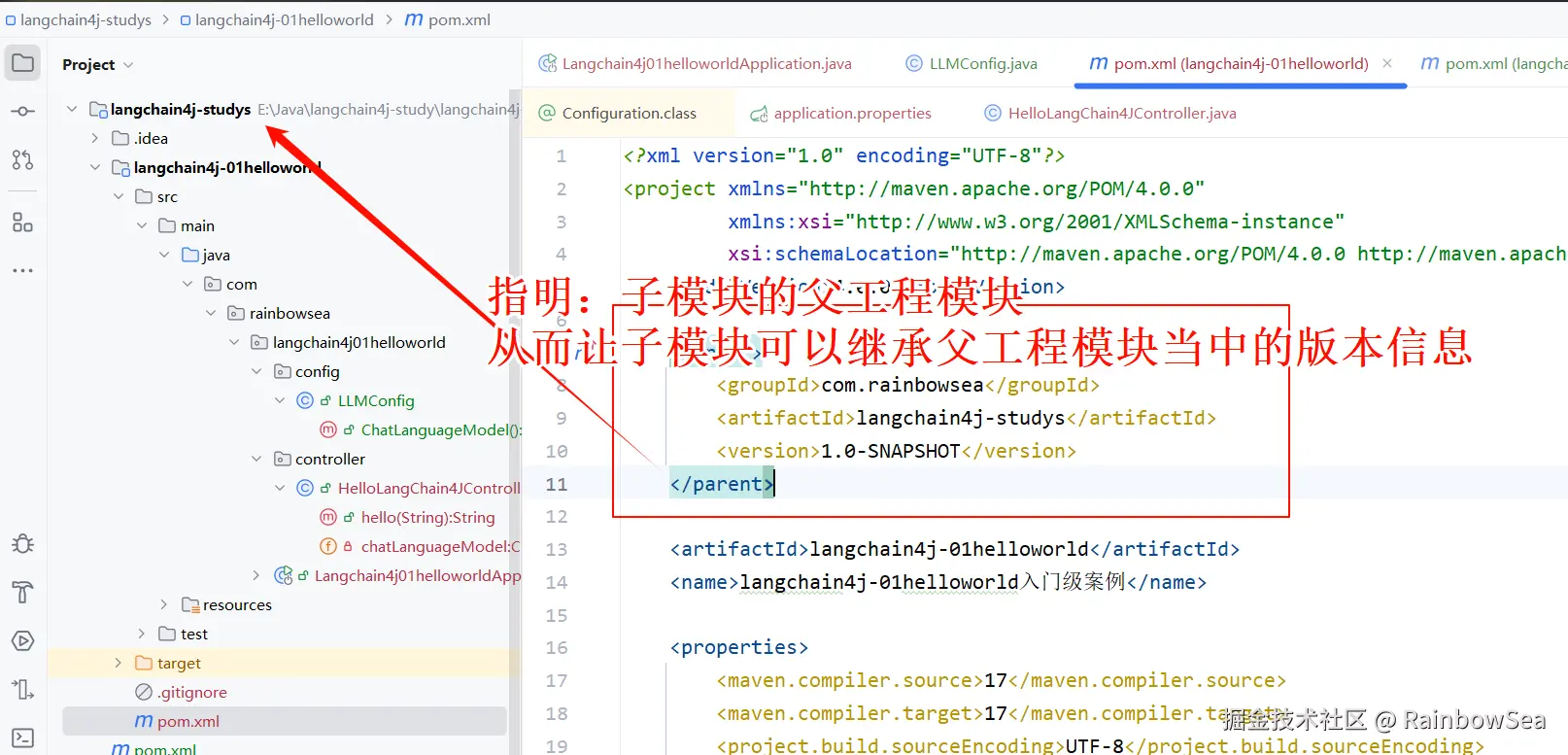Click the Maven icon of selected pom.xml
1568x755 pixels.
(144, 721)
